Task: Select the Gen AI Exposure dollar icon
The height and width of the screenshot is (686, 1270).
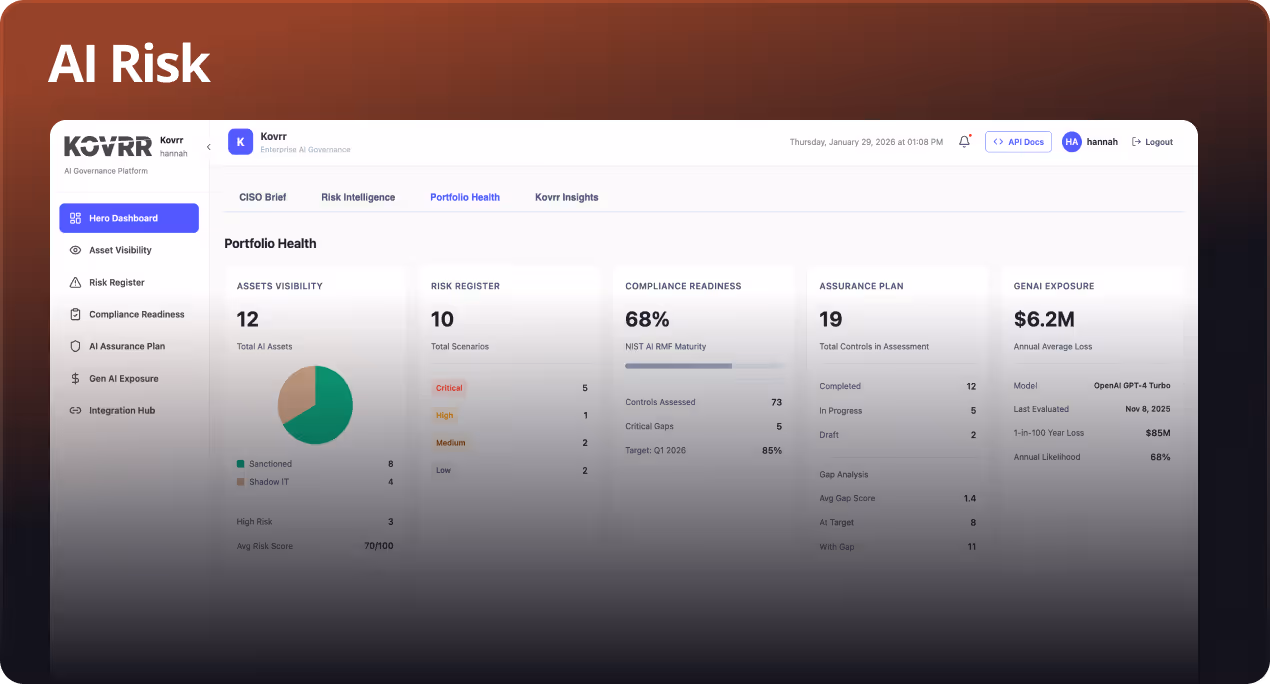Action: pyautogui.click(x=74, y=378)
